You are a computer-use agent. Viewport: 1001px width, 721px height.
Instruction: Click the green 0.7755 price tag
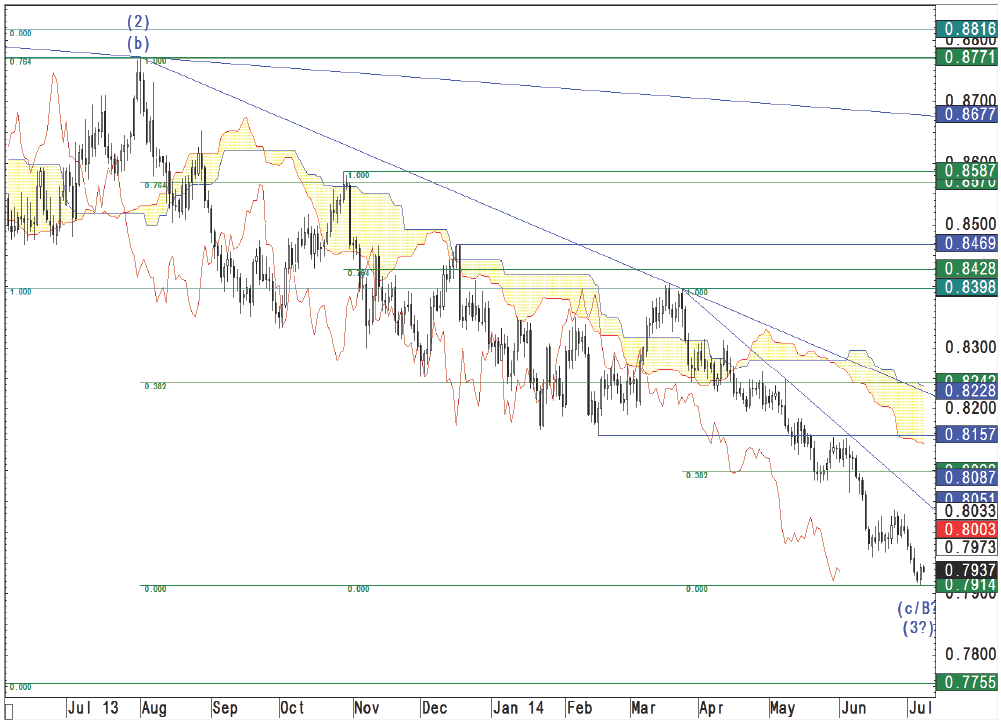pos(967,682)
